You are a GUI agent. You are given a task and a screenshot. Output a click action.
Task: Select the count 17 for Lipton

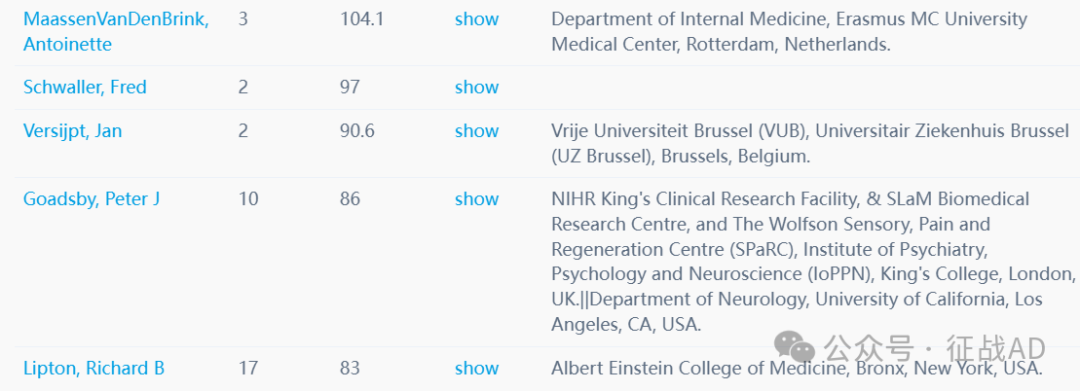[248, 368]
